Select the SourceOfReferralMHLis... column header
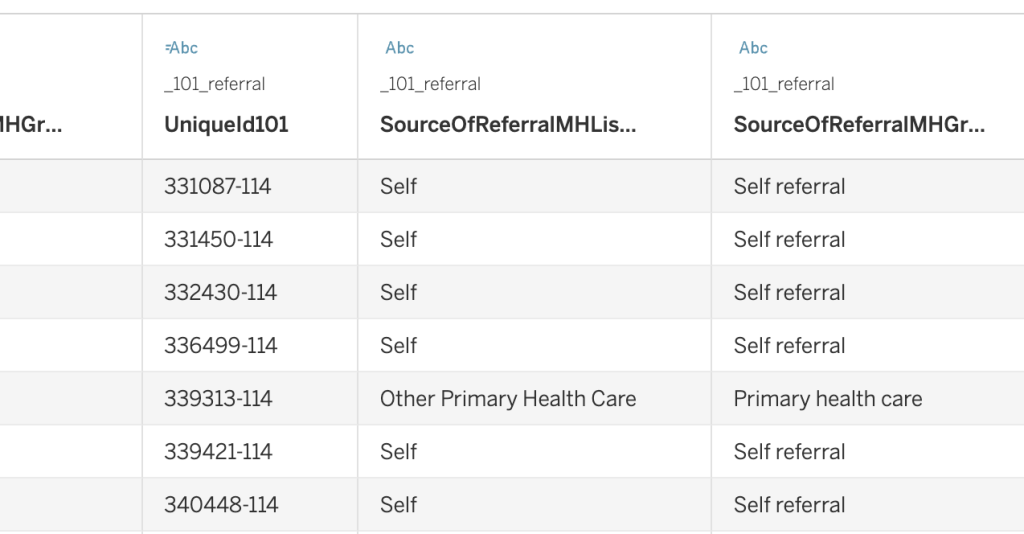Viewport: 1024px width, 534px height. [507, 125]
